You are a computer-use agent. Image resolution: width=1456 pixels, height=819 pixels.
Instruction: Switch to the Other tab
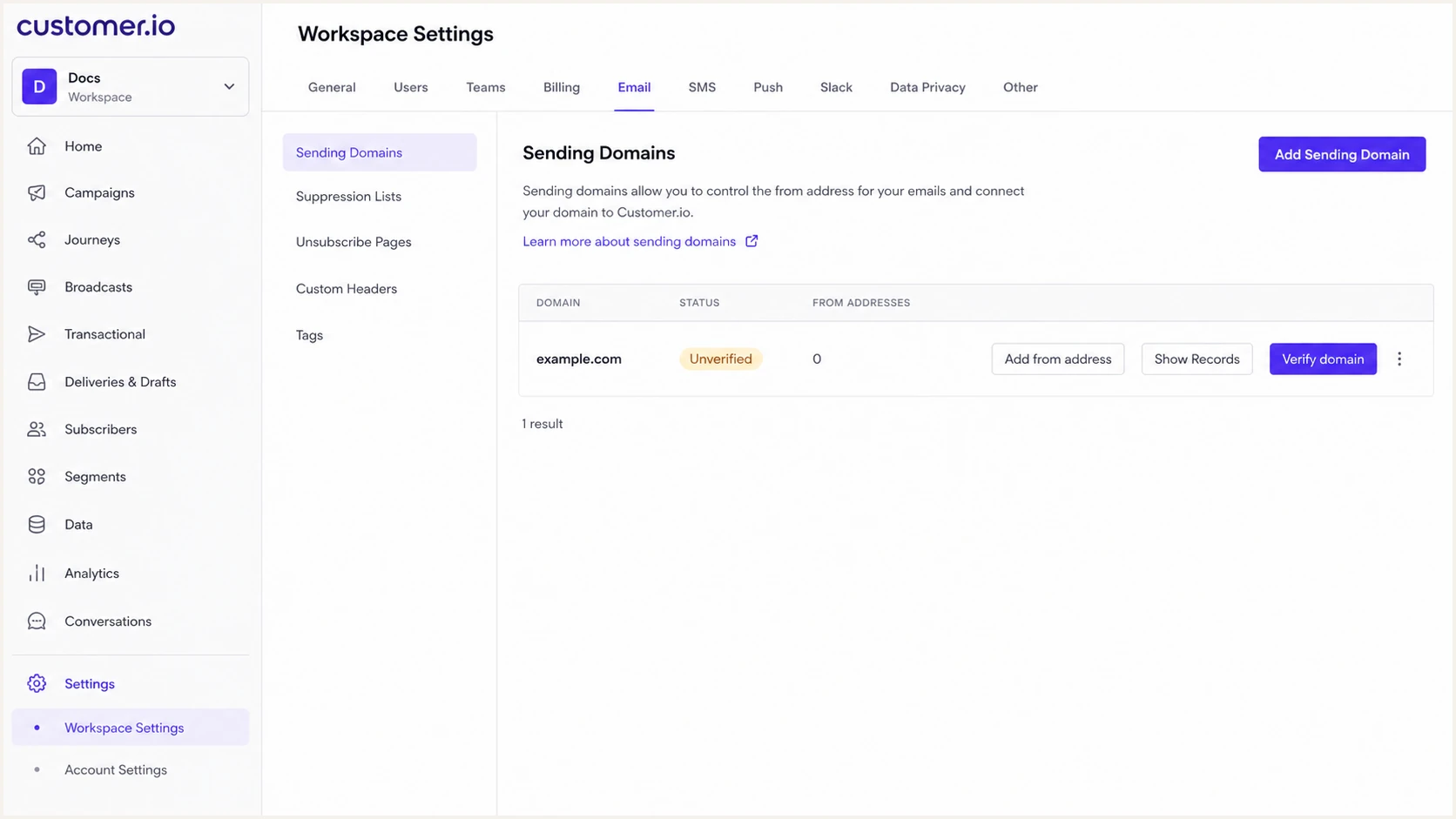pyautogui.click(x=1021, y=87)
